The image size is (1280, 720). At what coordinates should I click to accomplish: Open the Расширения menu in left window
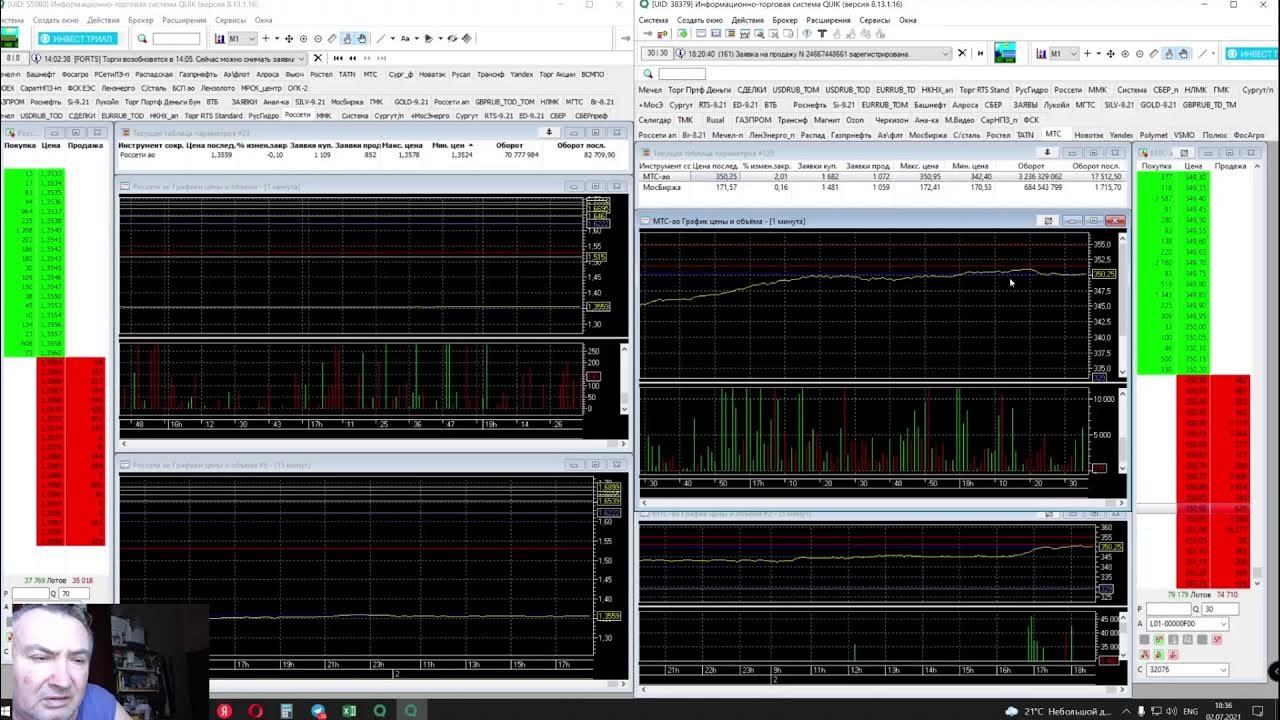point(184,20)
